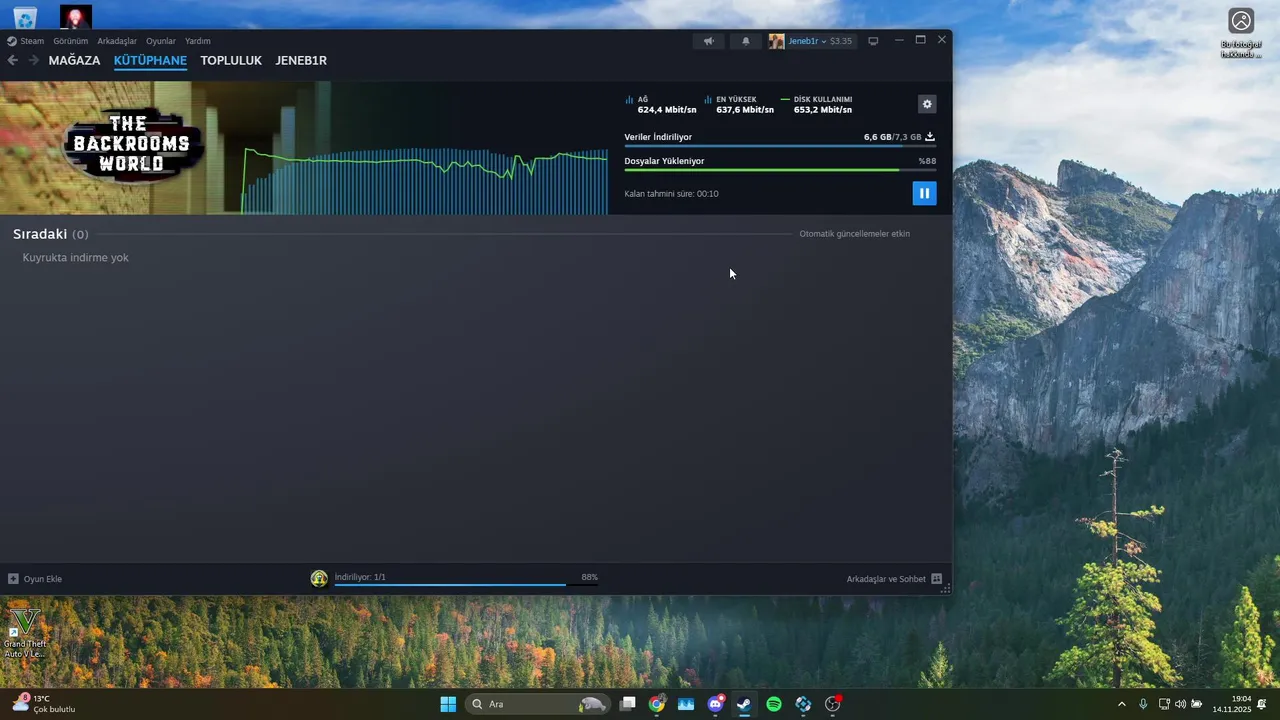1280x720 pixels.
Task: Click the taskbar Ara search box
Action: [x=538, y=704]
